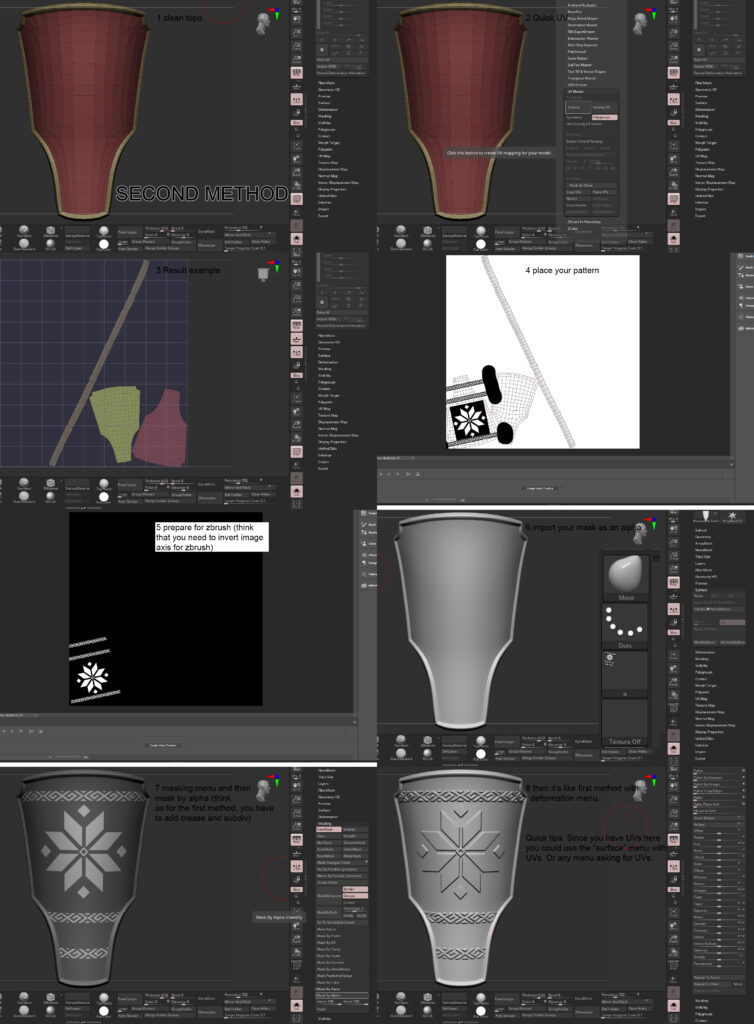Click Mask Changed Points dropdown in step 7
The width and height of the screenshot is (754, 1024).
click(342, 863)
